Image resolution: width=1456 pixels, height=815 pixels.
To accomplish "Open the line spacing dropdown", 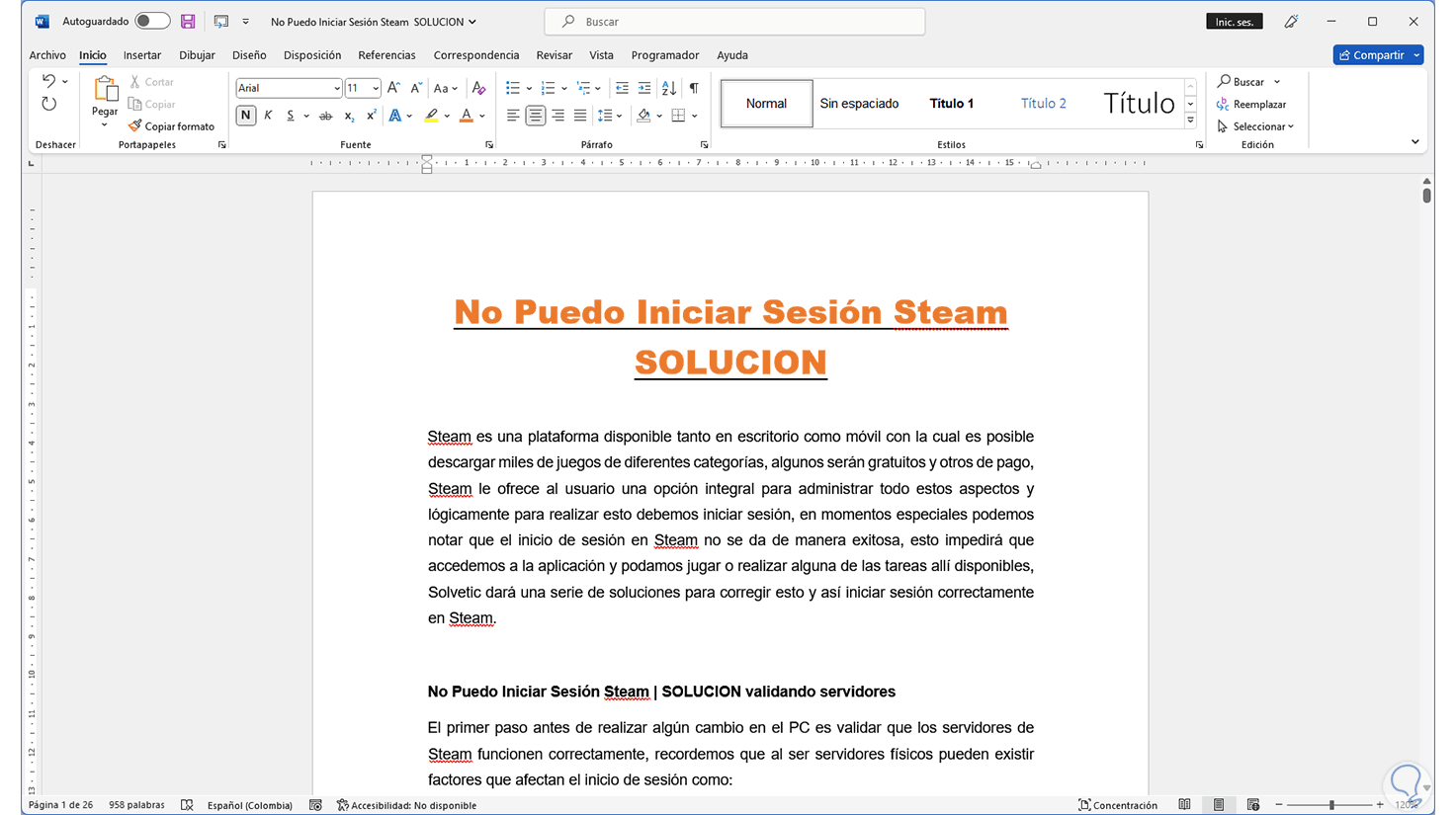I will click(610, 116).
